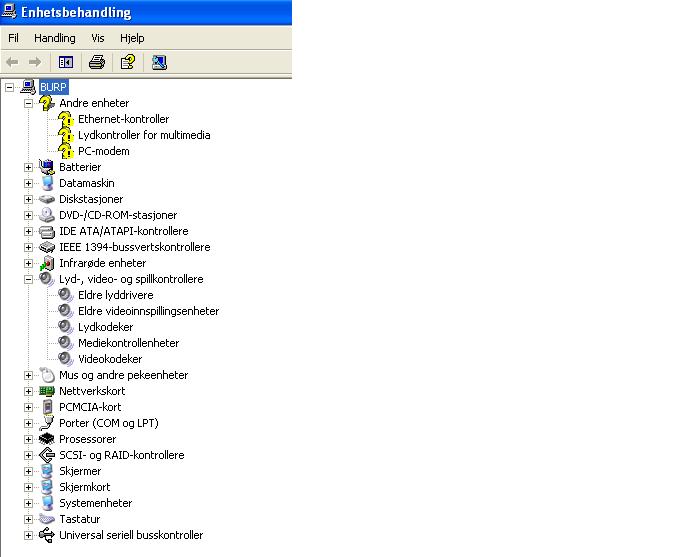Image resolution: width=700 pixels, height=557 pixels.
Task: Click the Diskstasjoner drive icon
Action: [47, 199]
